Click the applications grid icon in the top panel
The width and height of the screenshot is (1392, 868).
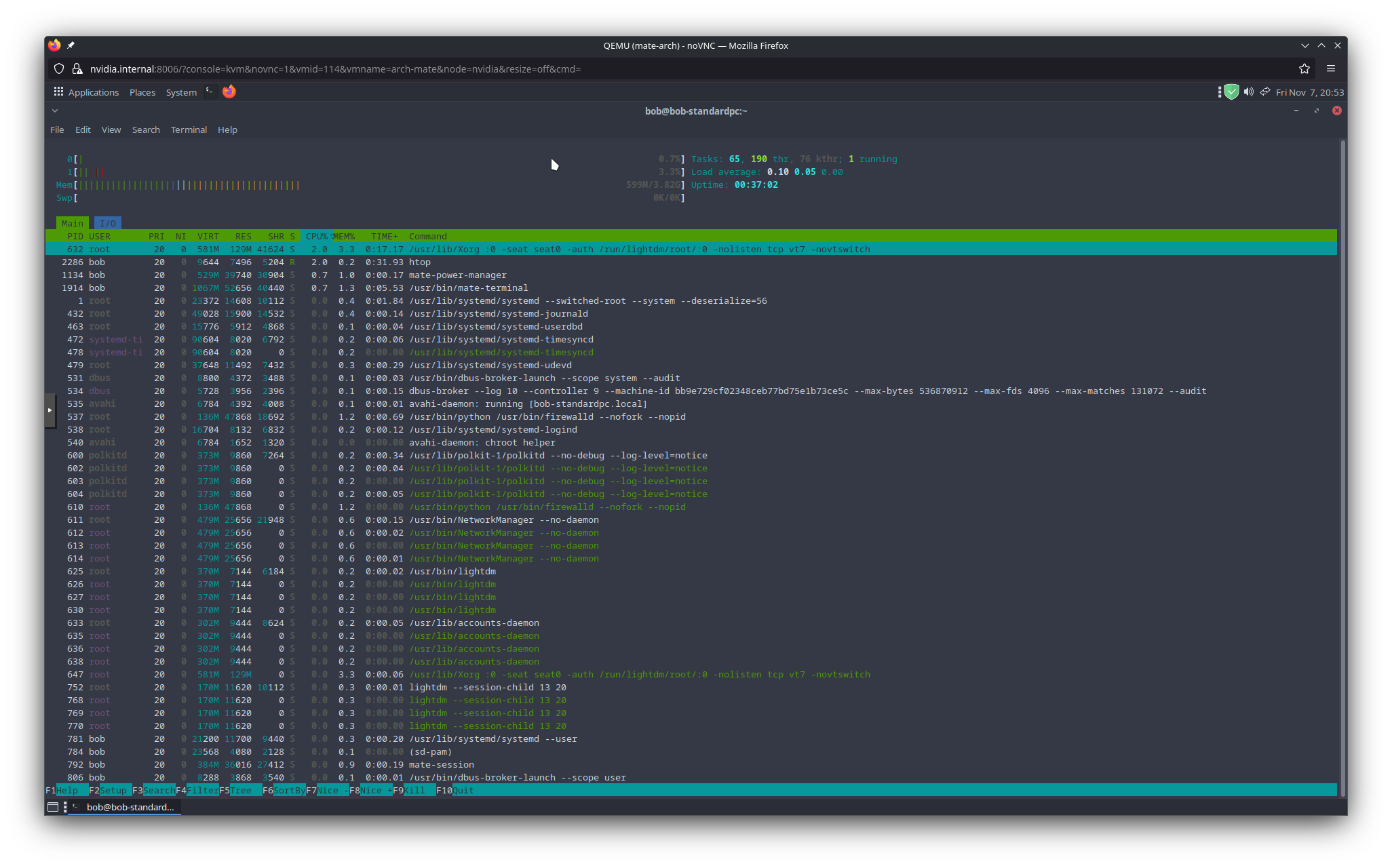coord(59,92)
